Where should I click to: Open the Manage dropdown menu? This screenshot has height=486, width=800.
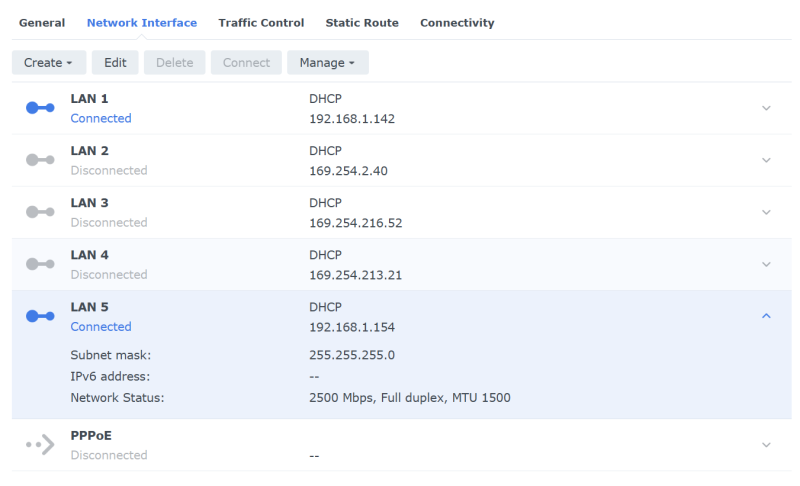328,62
